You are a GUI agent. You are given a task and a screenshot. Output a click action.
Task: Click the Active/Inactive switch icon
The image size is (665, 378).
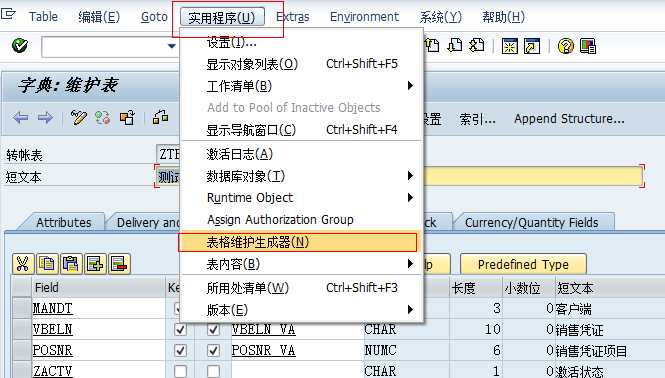coord(103,118)
